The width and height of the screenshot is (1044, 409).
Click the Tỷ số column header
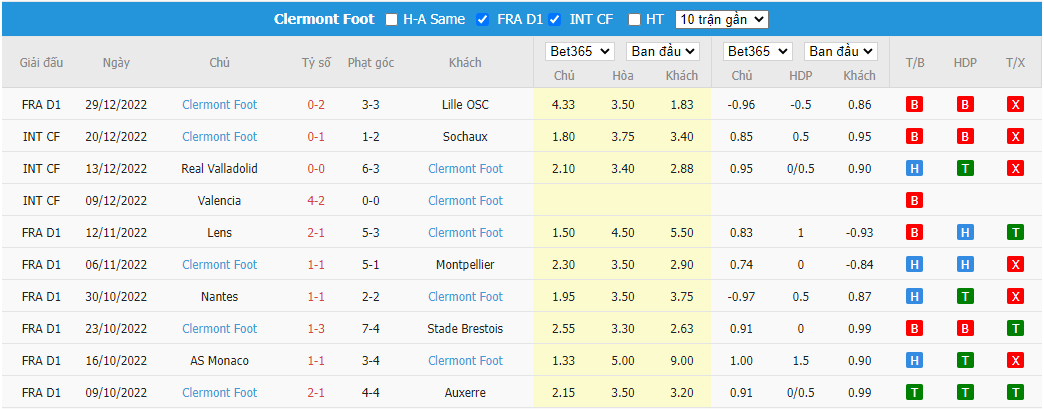coord(316,62)
